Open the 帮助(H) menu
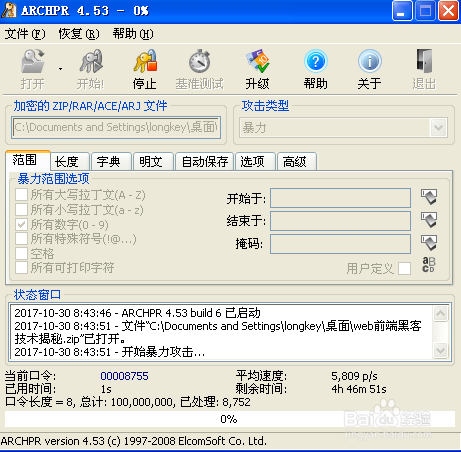This screenshot has width=461, height=452. point(133,34)
